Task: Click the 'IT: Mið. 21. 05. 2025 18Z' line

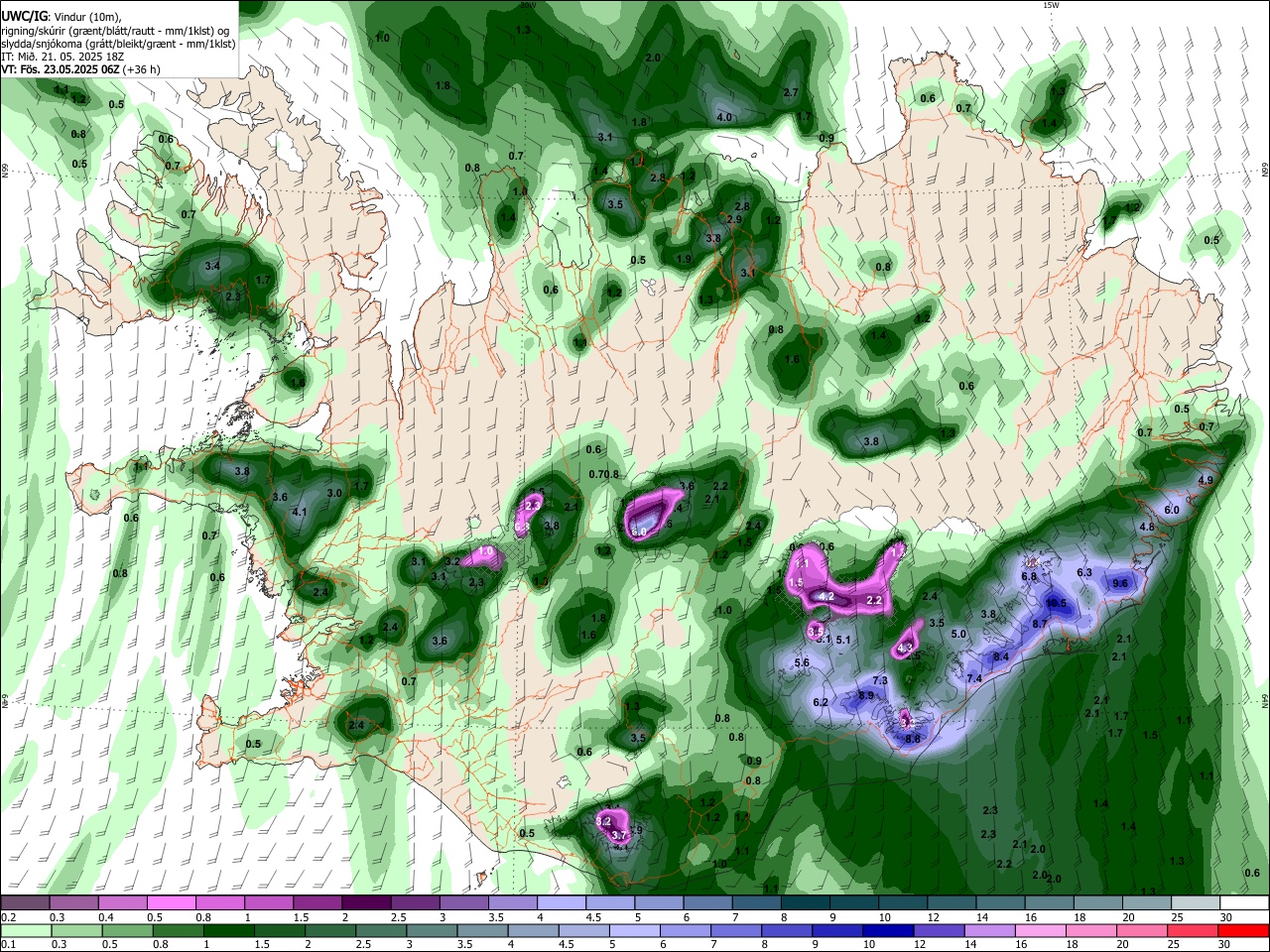Action: [63, 57]
